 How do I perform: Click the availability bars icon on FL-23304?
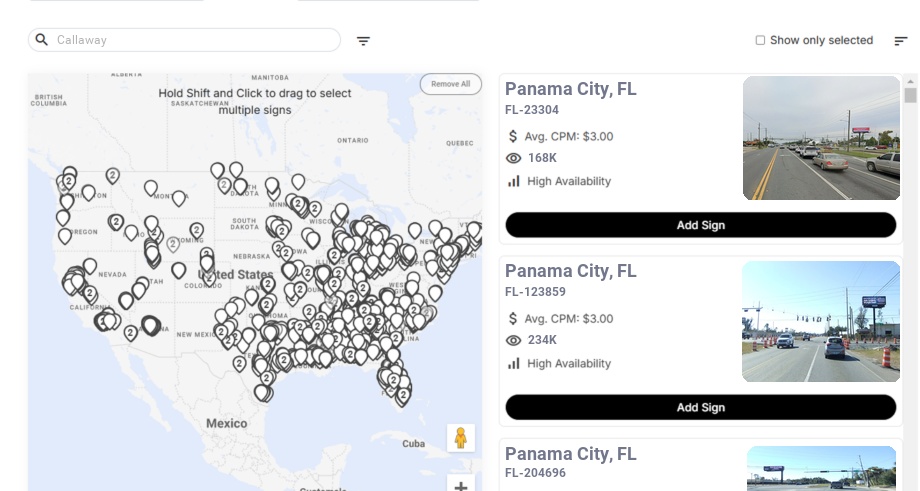tap(514, 181)
